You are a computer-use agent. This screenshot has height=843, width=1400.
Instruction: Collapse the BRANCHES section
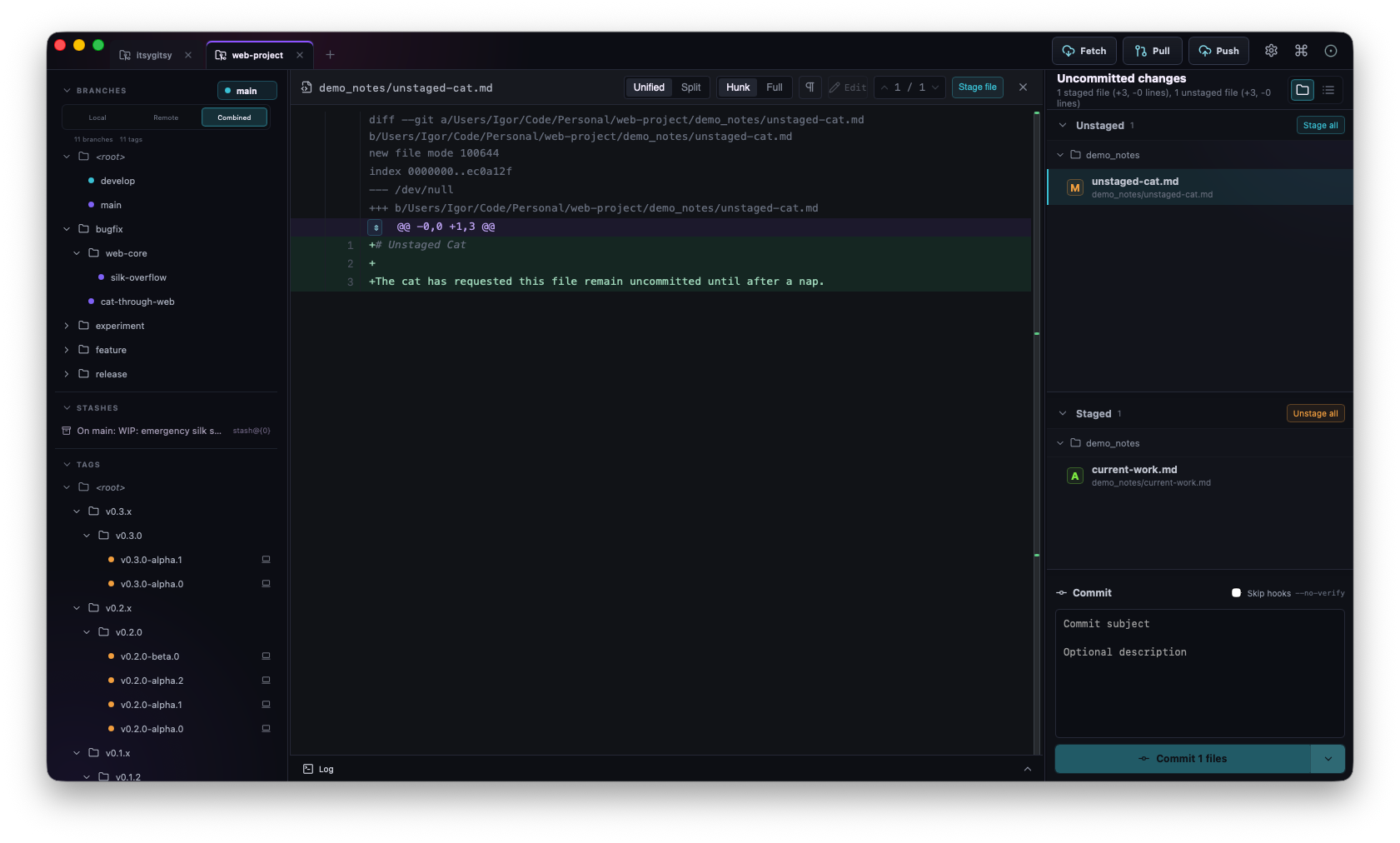[x=67, y=91]
